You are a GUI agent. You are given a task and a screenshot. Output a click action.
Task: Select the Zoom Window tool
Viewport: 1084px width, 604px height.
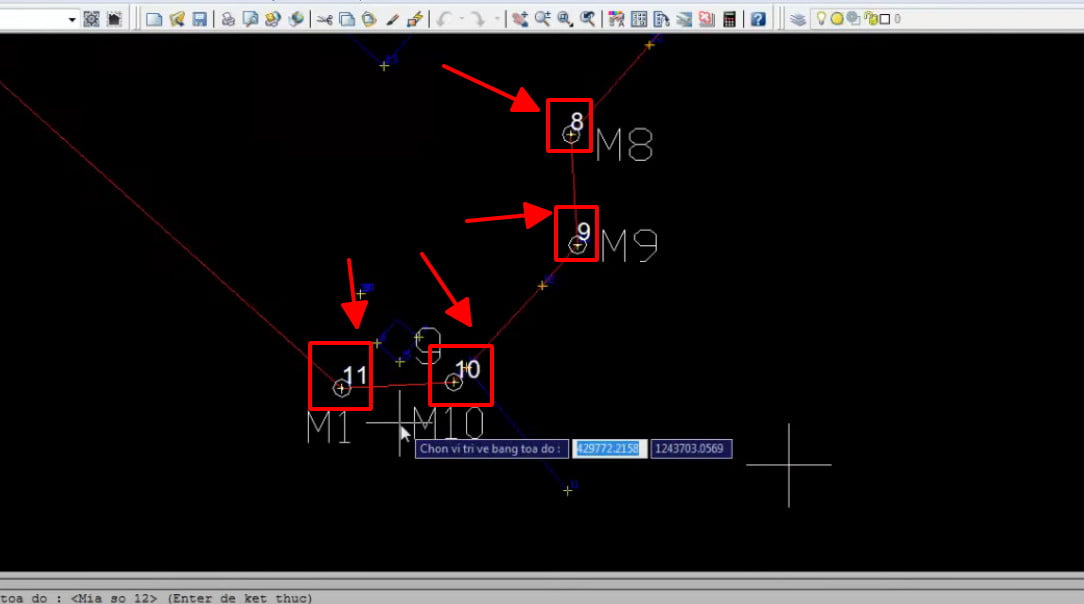click(x=565, y=19)
